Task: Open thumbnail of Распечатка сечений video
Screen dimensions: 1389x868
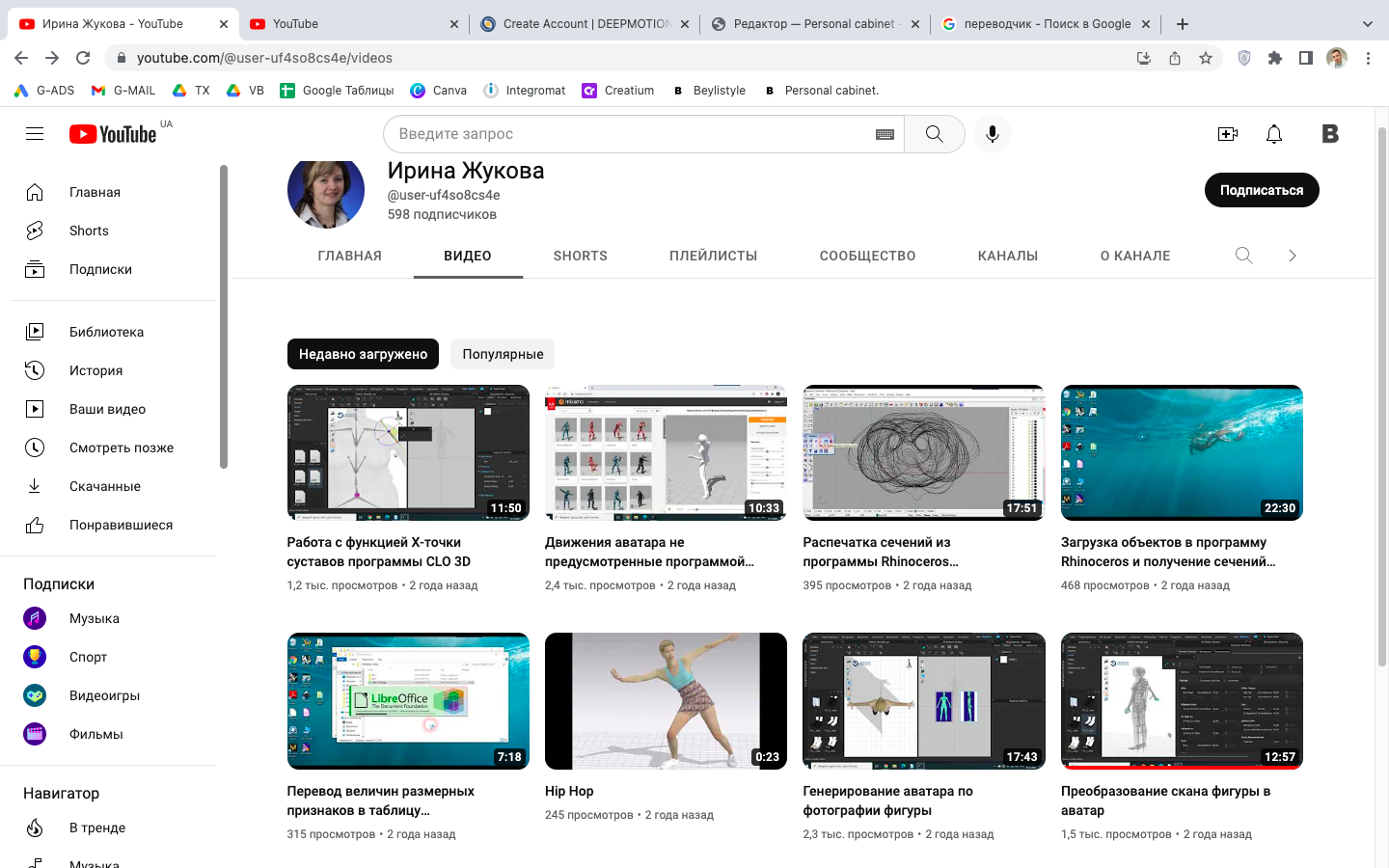Action: pyautogui.click(x=923, y=452)
